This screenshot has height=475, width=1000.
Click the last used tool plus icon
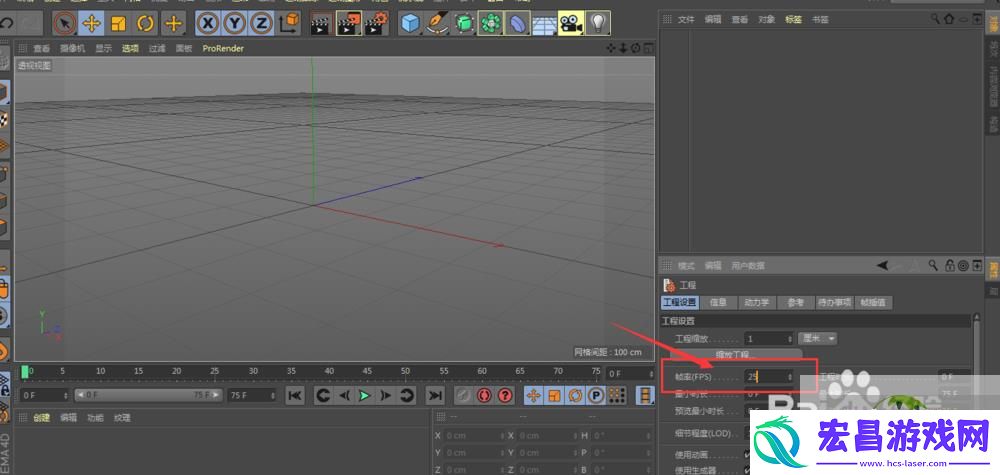173,24
